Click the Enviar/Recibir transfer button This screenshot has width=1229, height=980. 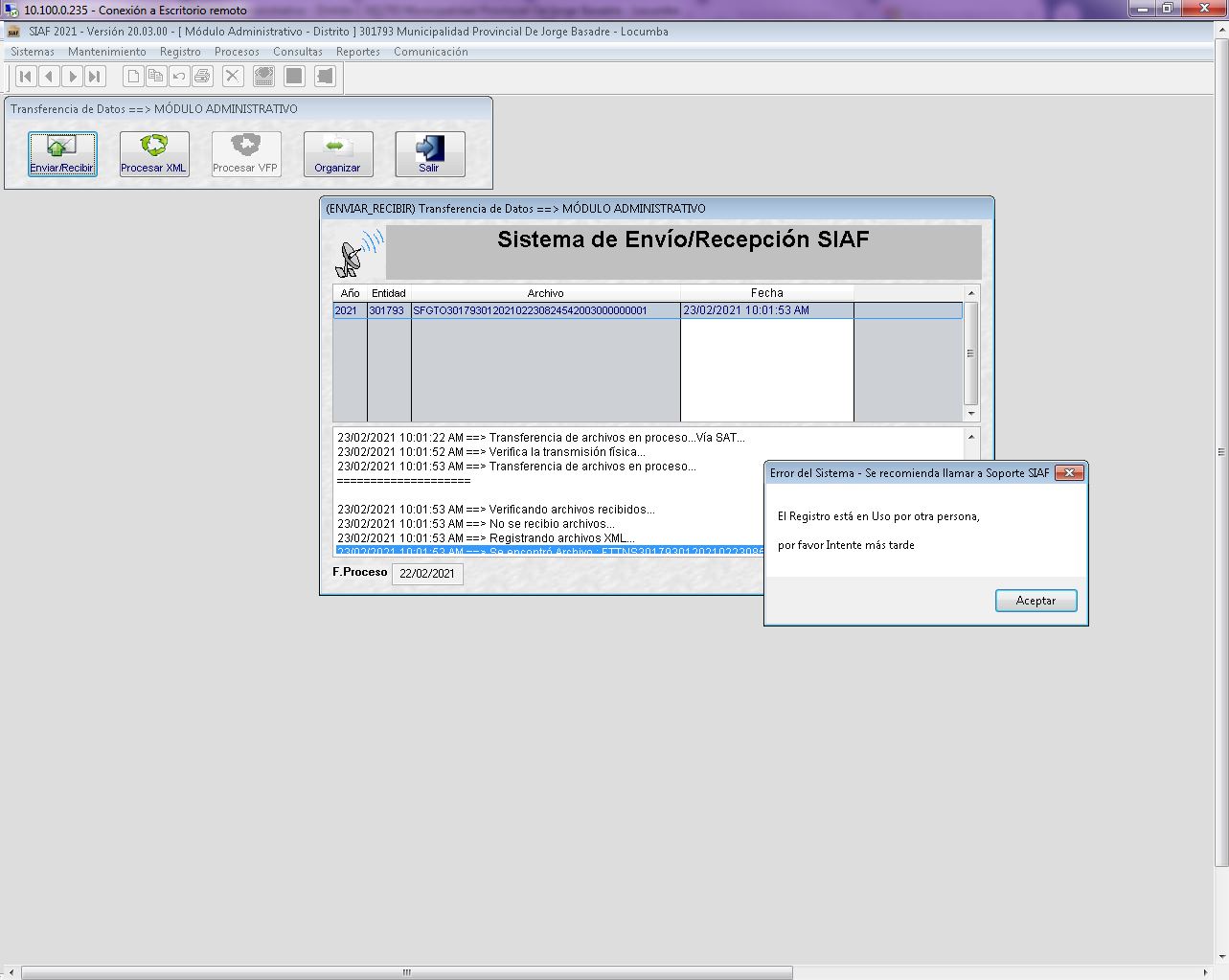tap(62, 154)
